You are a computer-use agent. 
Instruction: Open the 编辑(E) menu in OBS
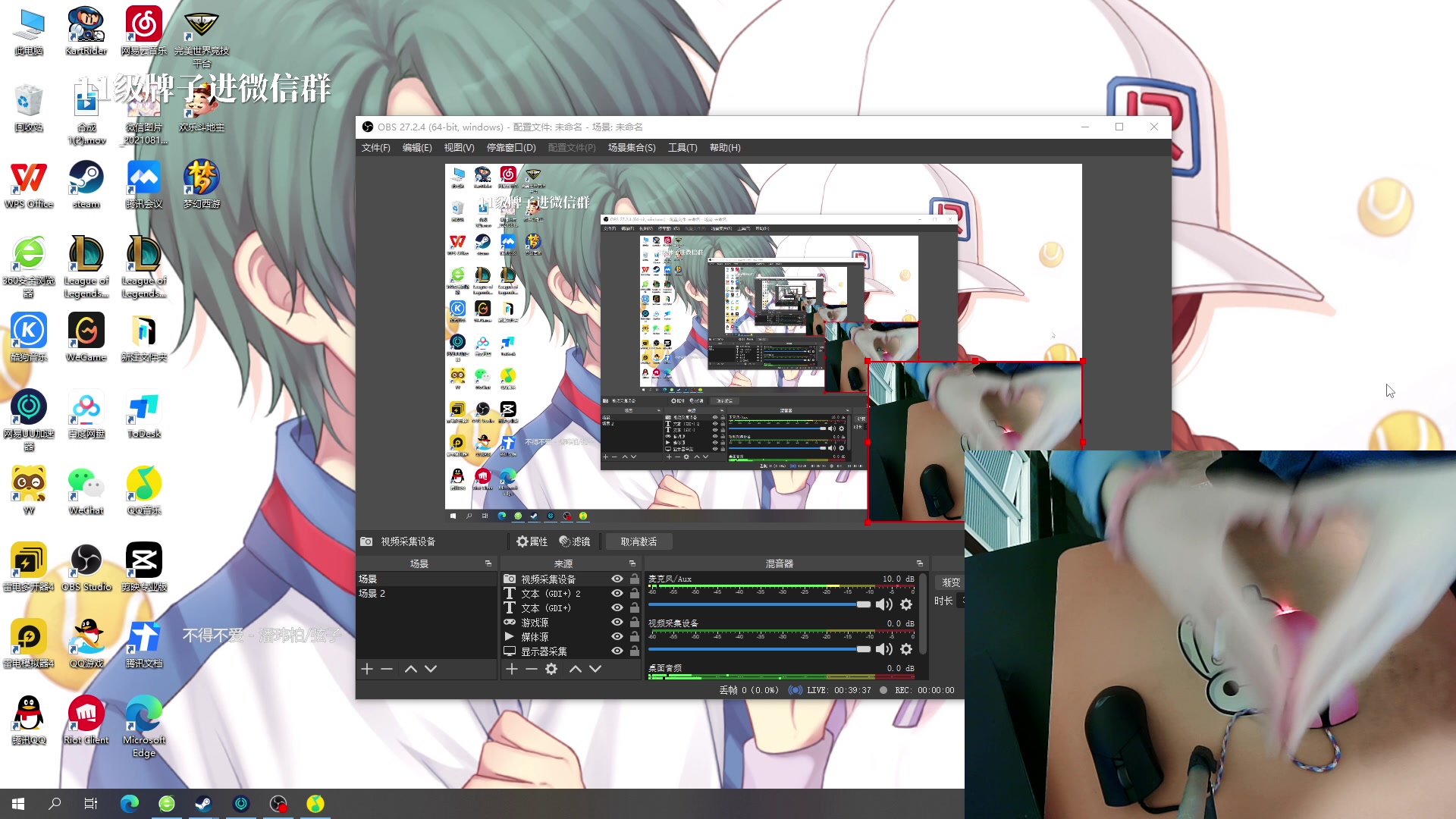tap(416, 148)
